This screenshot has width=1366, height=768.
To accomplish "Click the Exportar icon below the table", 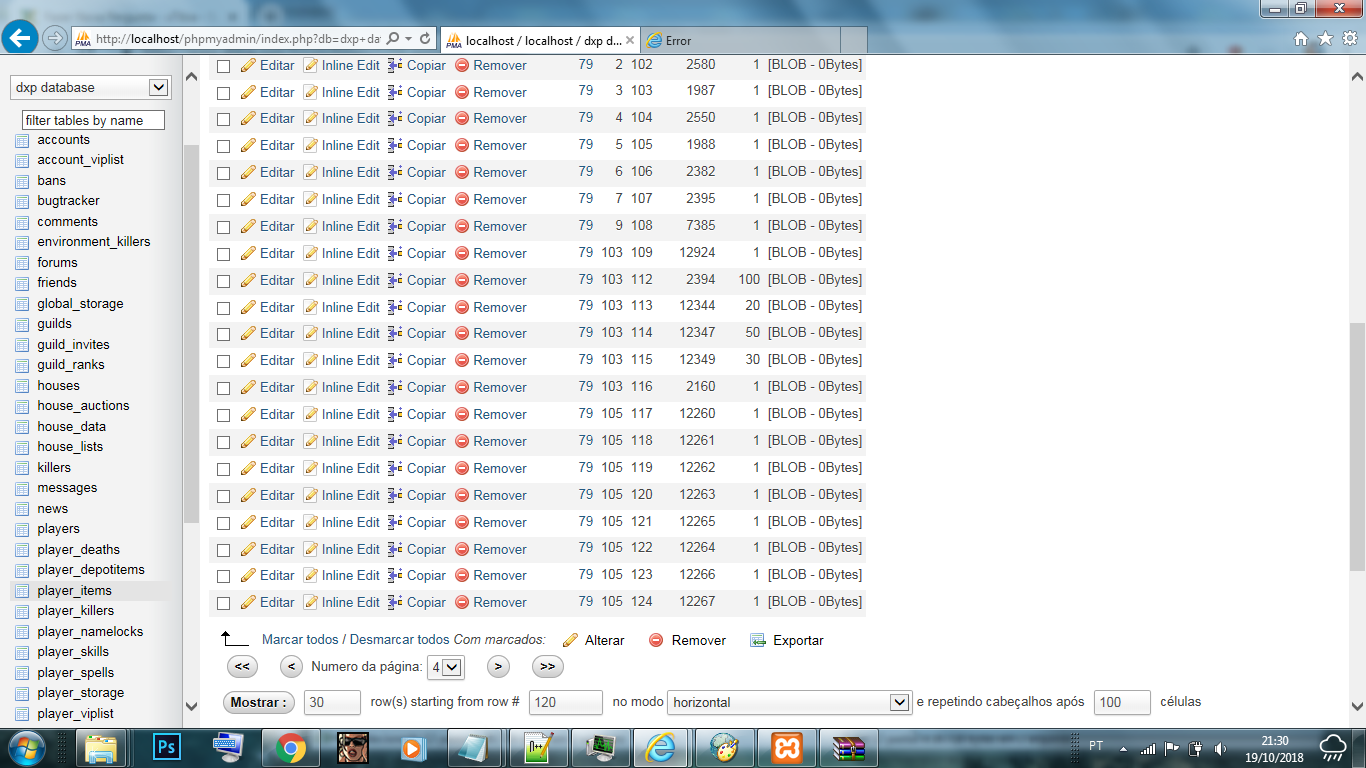I will click(758, 640).
